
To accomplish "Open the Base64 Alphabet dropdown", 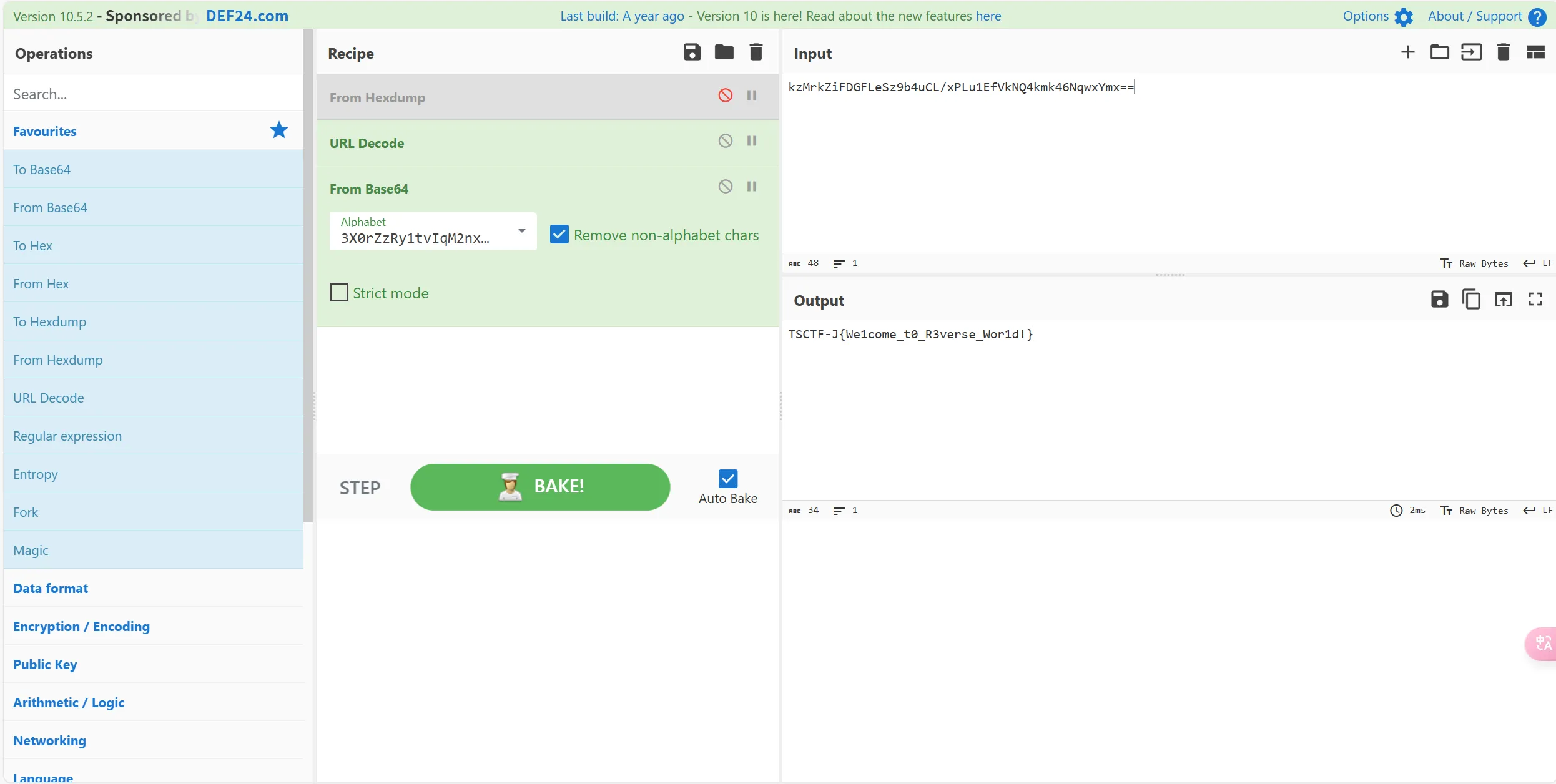I will pyautogui.click(x=521, y=232).
